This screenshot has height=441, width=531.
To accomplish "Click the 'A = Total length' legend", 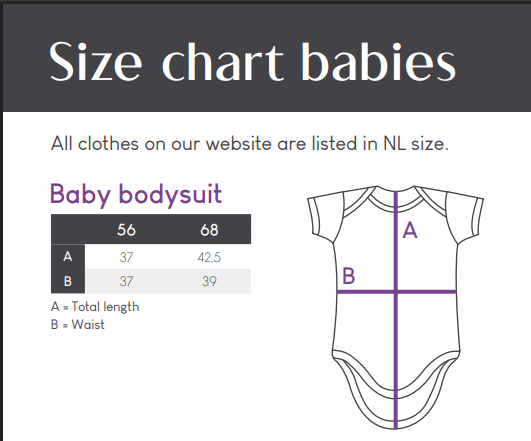I will [95, 307].
